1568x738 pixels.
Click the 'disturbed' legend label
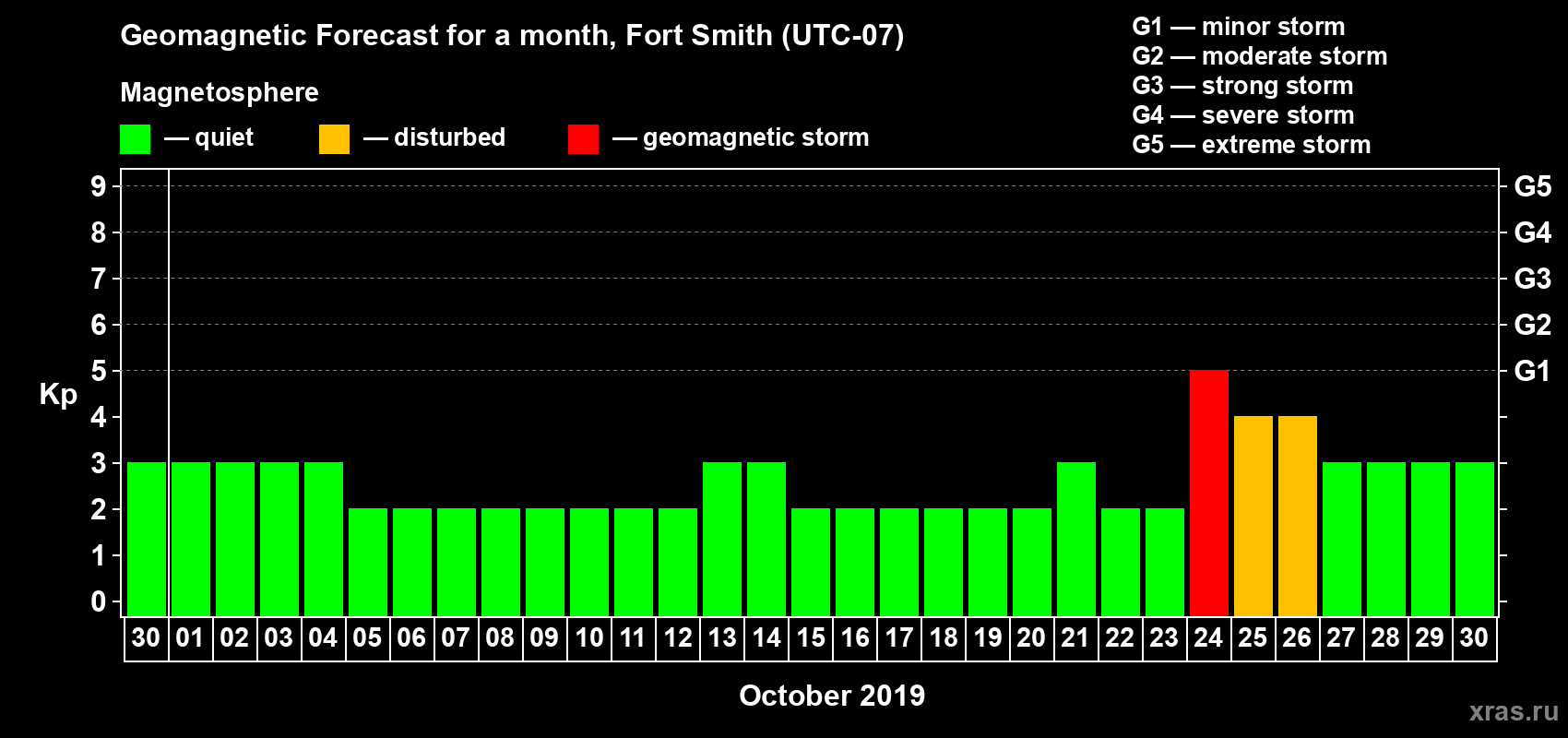coord(449,137)
